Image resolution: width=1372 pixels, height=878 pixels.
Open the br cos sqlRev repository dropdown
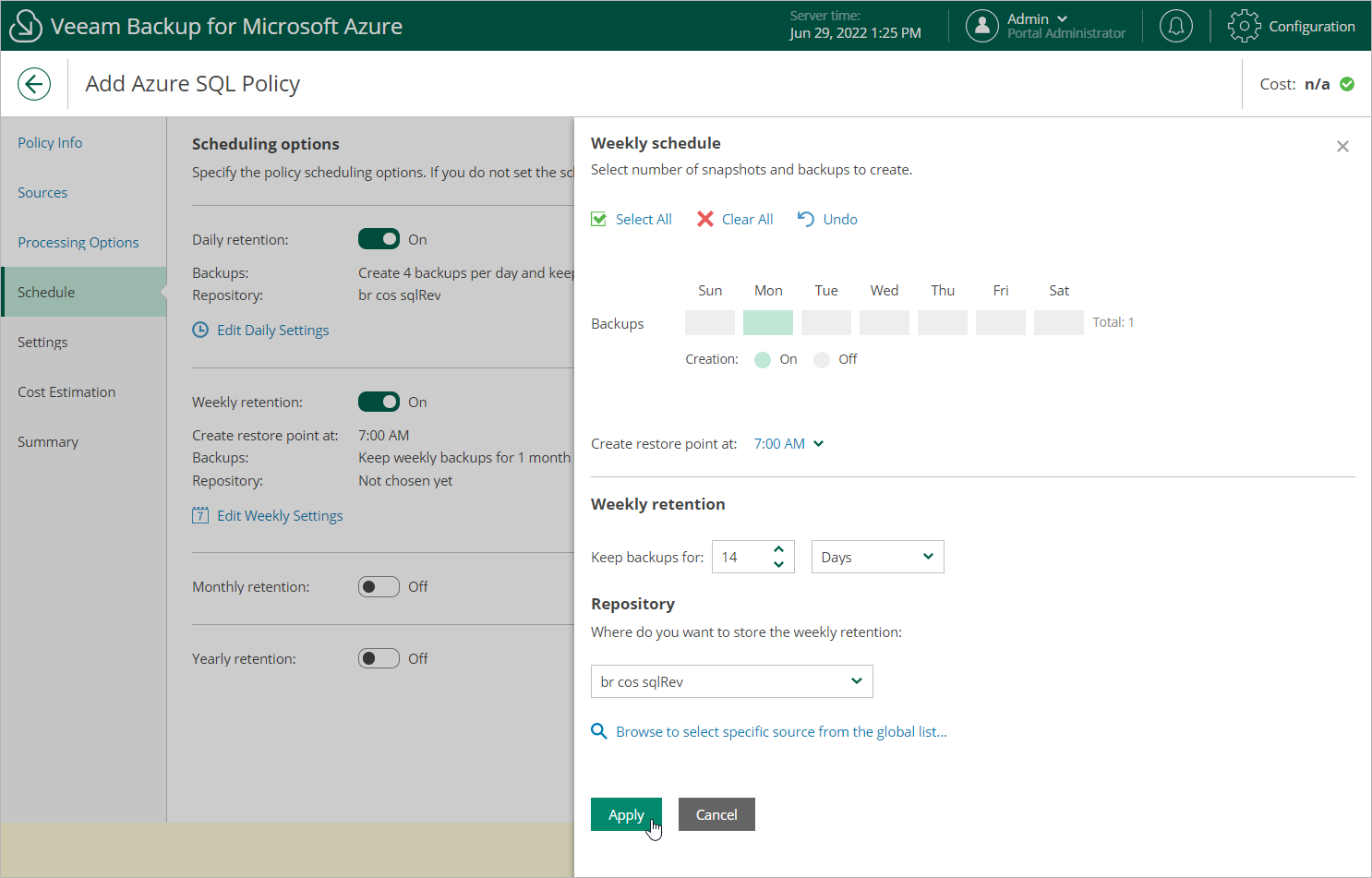point(731,681)
